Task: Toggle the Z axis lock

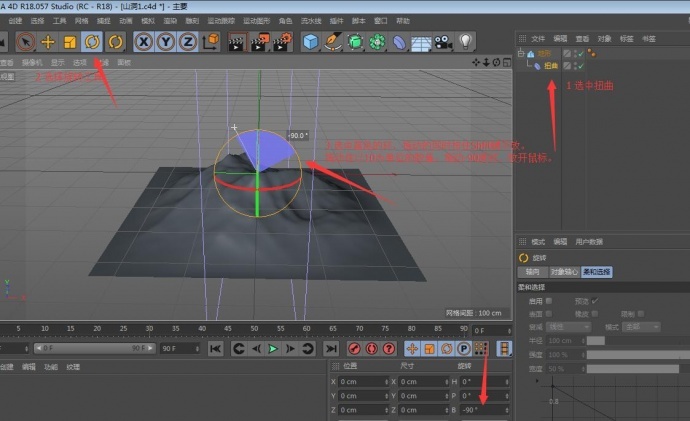Action: 188,42
